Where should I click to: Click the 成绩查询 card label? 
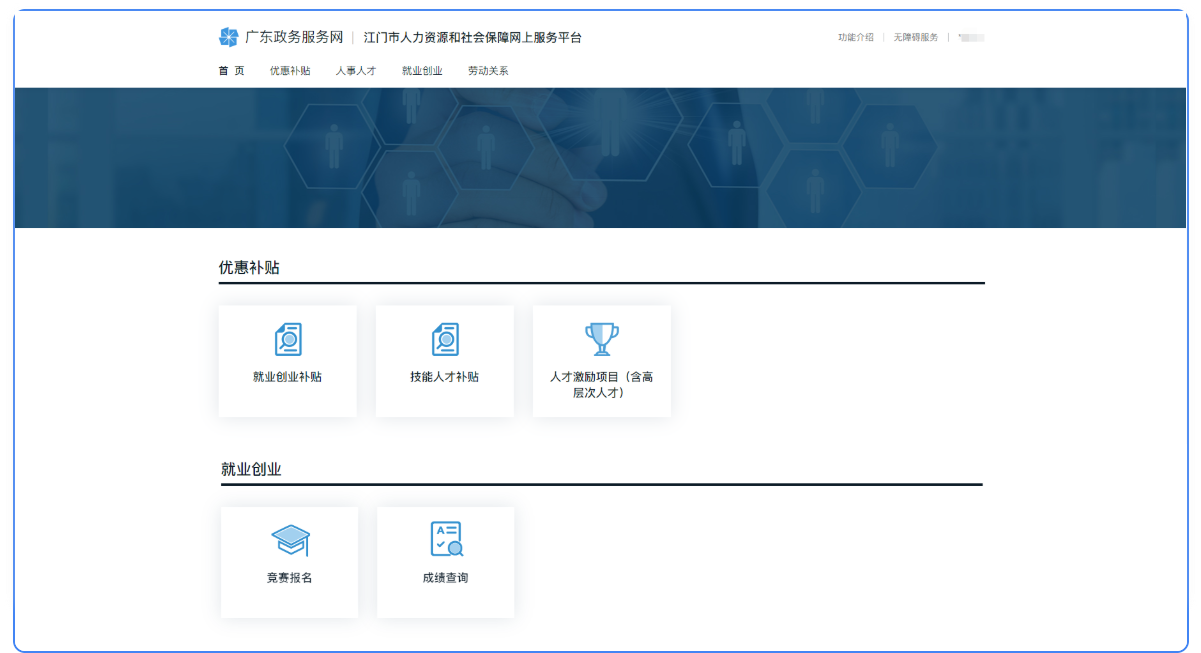coord(446,578)
